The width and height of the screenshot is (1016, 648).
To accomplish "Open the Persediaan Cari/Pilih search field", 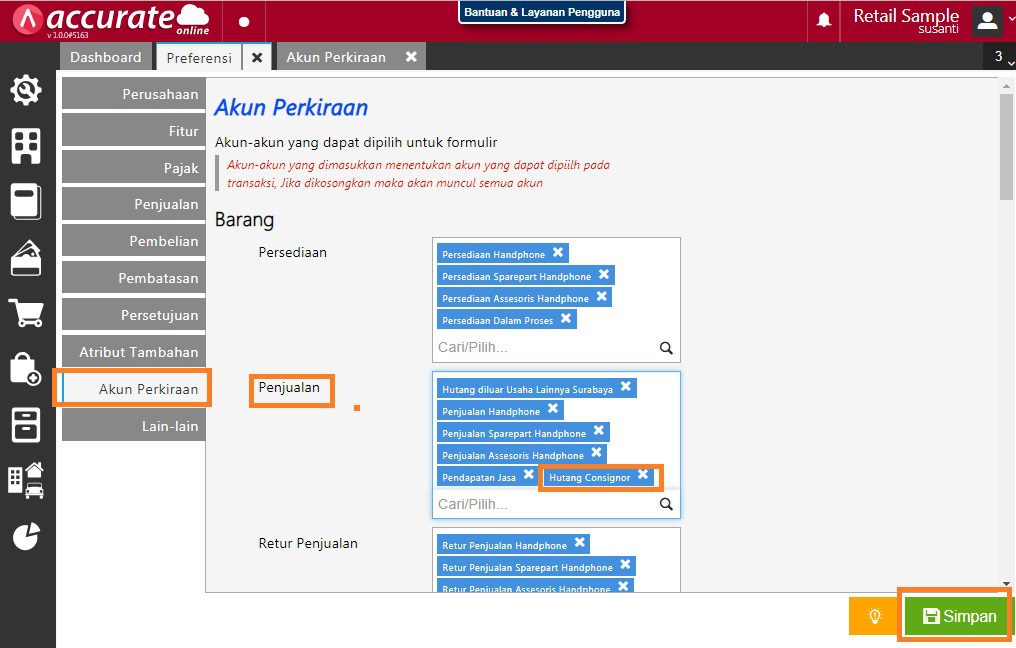I will (x=546, y=347).
